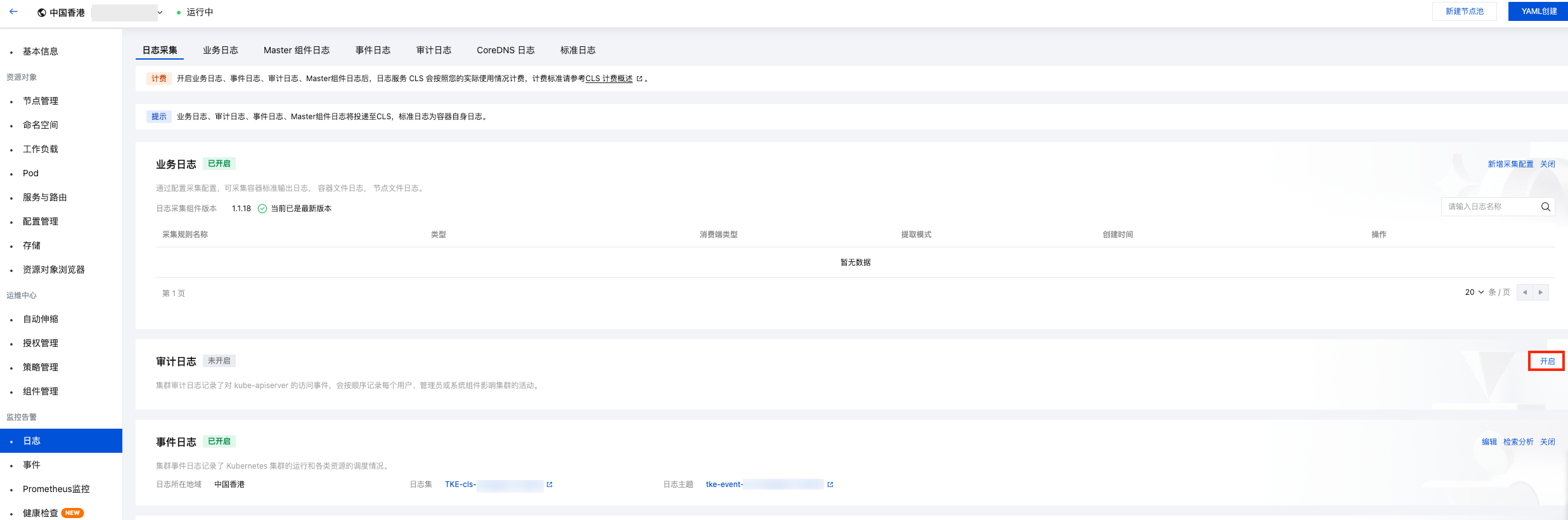Click the 新建节点池 button
The image size is (1568, 520).
tap(1464, 11)
